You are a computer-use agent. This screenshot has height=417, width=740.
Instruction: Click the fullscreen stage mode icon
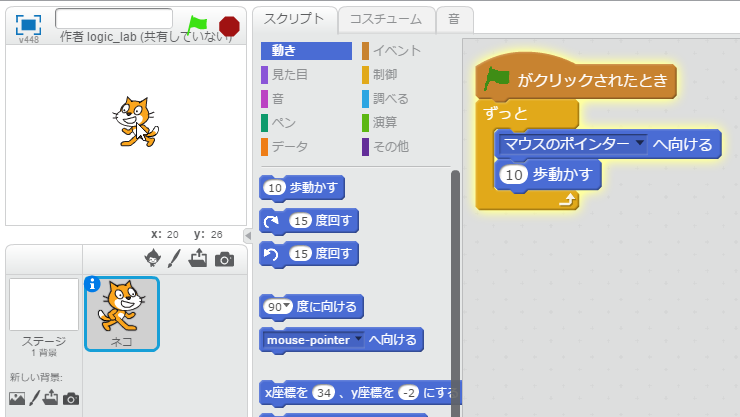(x=28, y=25)
